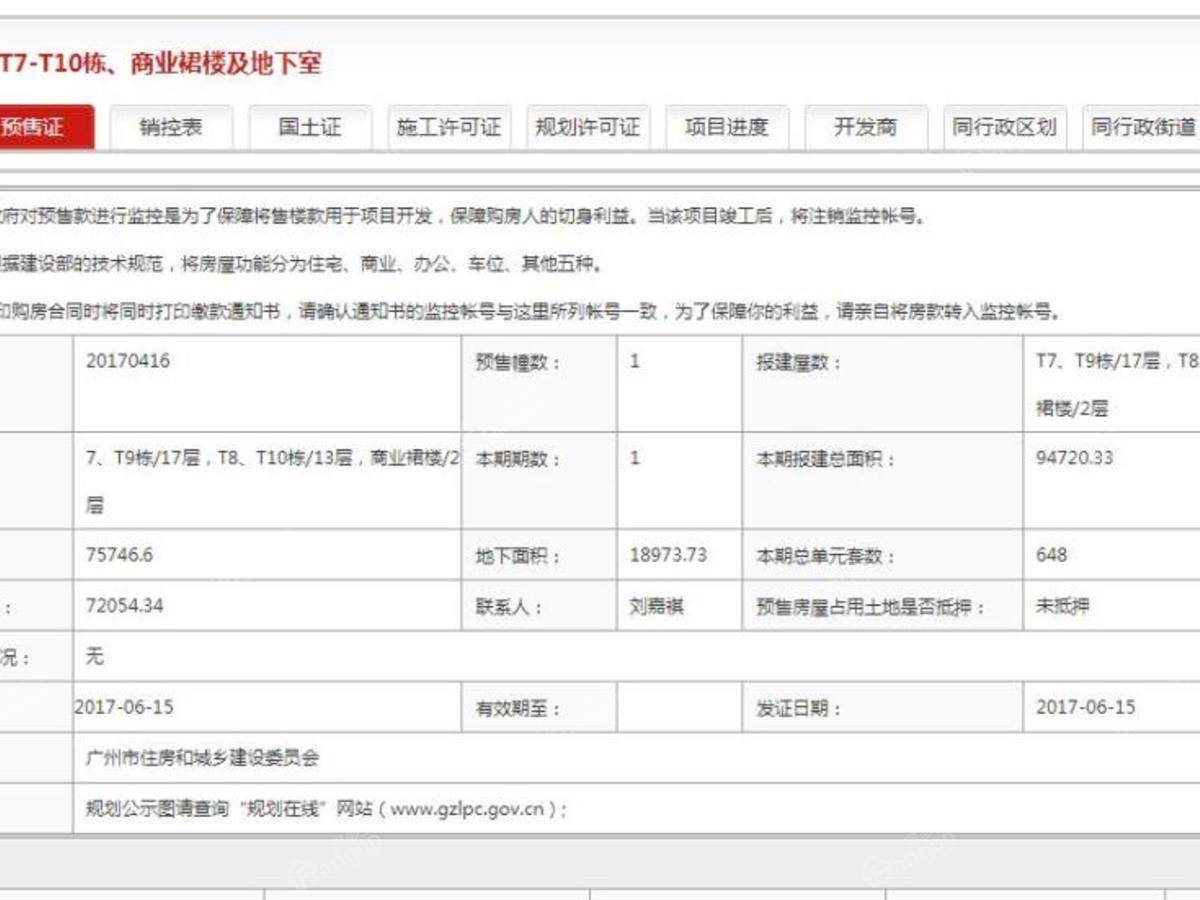Click the notice line about 缴款通知书
The height and width of the screenshot is (900, 1200).
(x=529, y=312)
